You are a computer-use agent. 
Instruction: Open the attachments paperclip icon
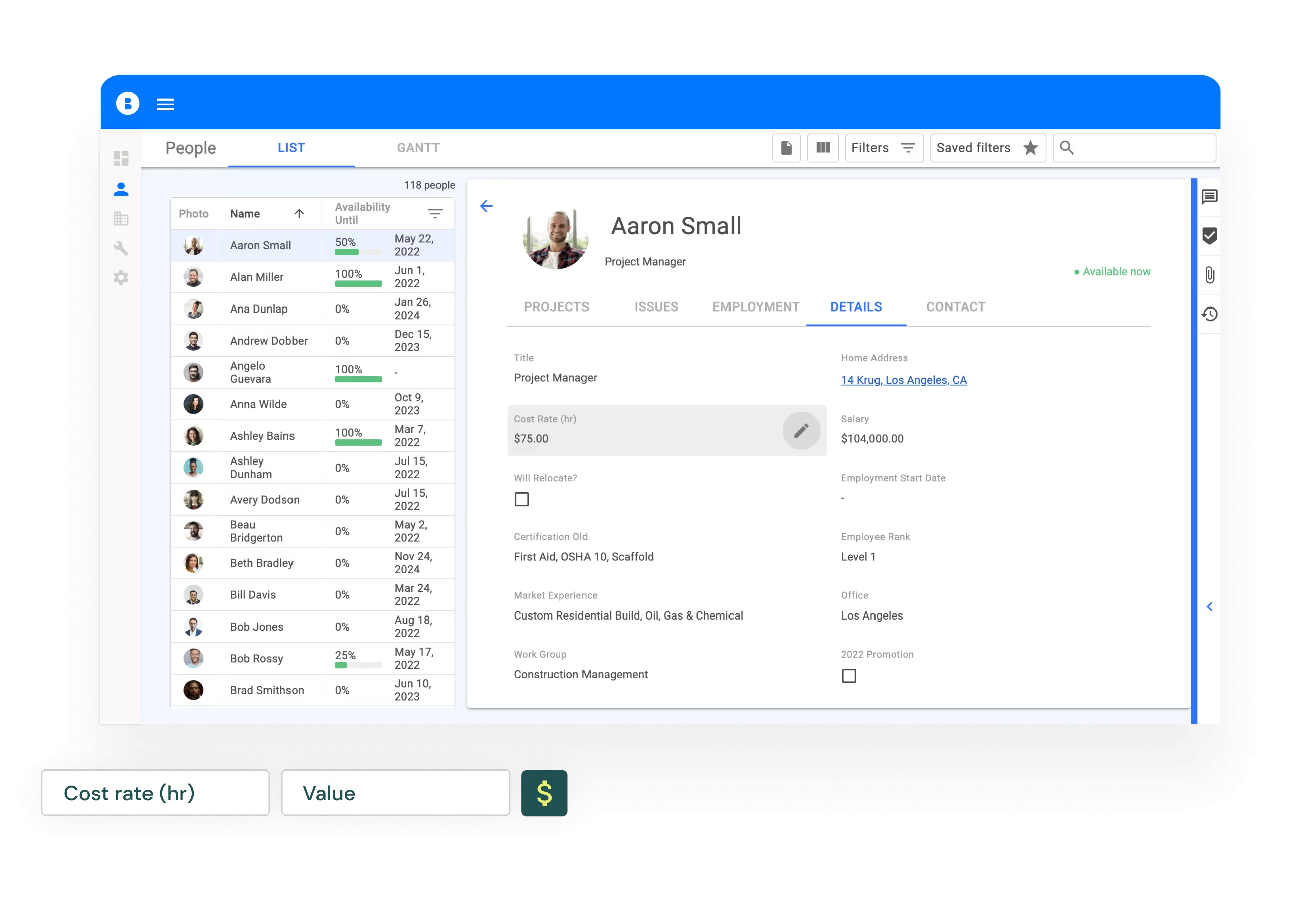[x=1209, y=275]
